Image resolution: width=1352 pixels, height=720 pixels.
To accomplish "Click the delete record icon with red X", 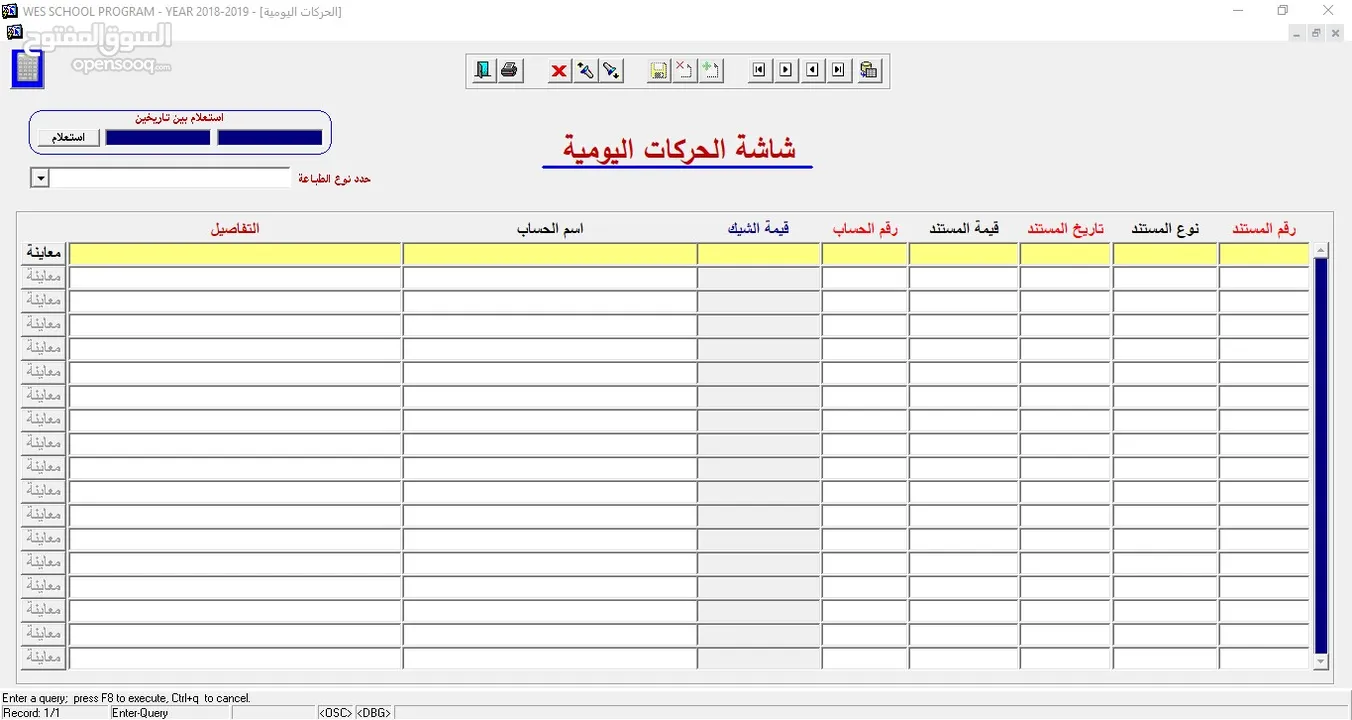I will (x=685, y=71).
